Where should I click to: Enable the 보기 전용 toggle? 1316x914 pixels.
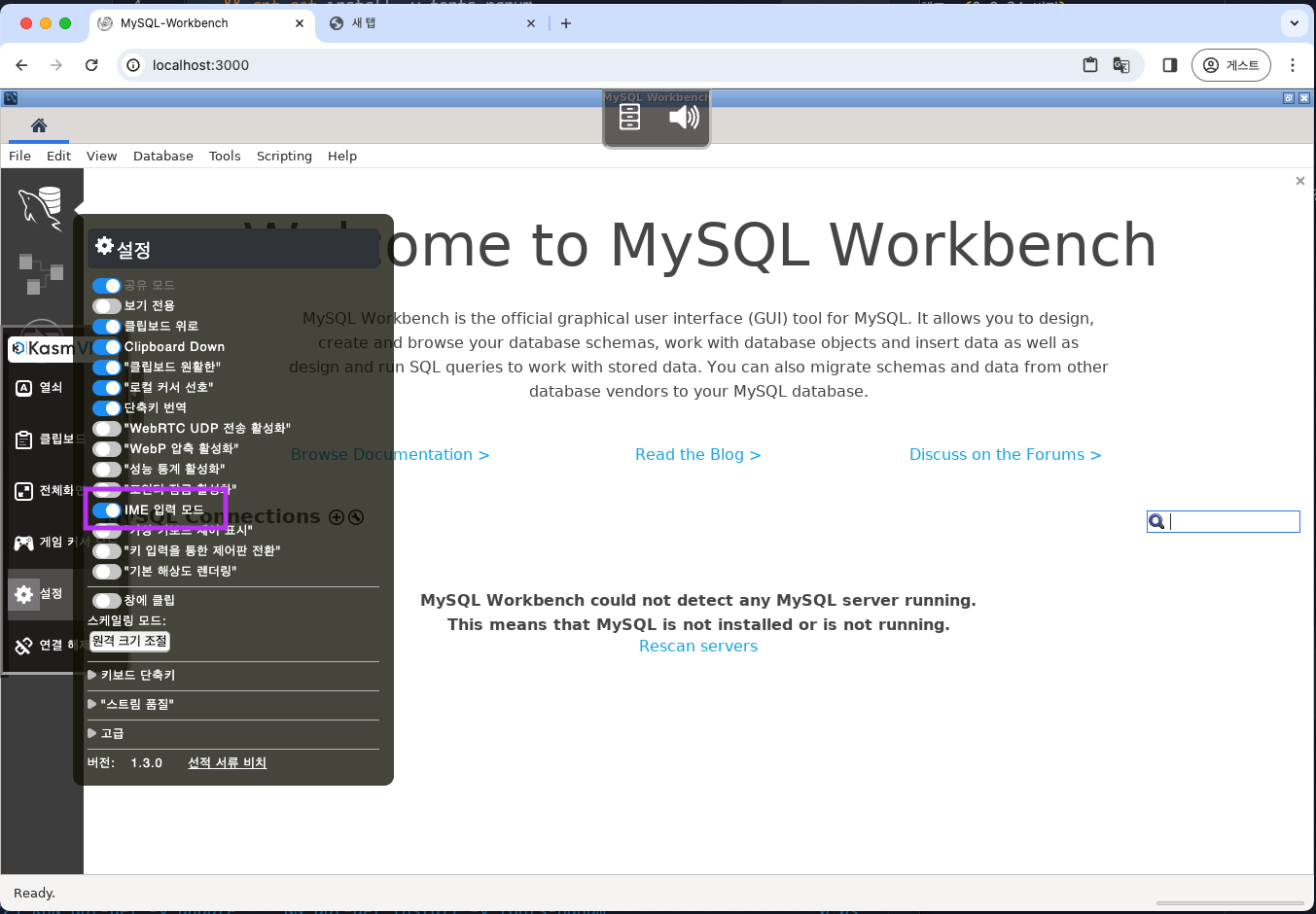(107, 306)
